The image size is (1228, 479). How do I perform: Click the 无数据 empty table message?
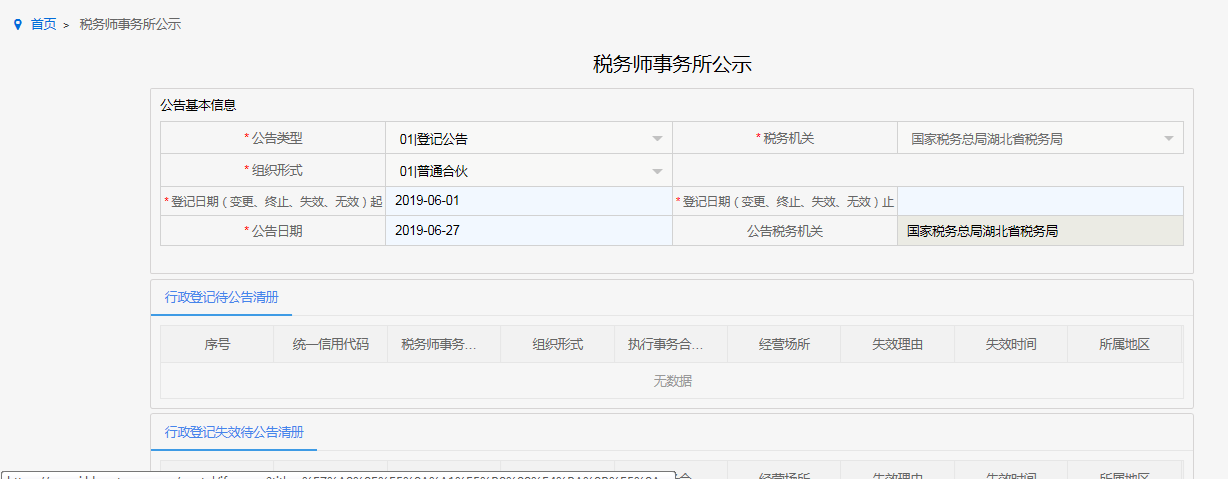click(x=672, y=380)
